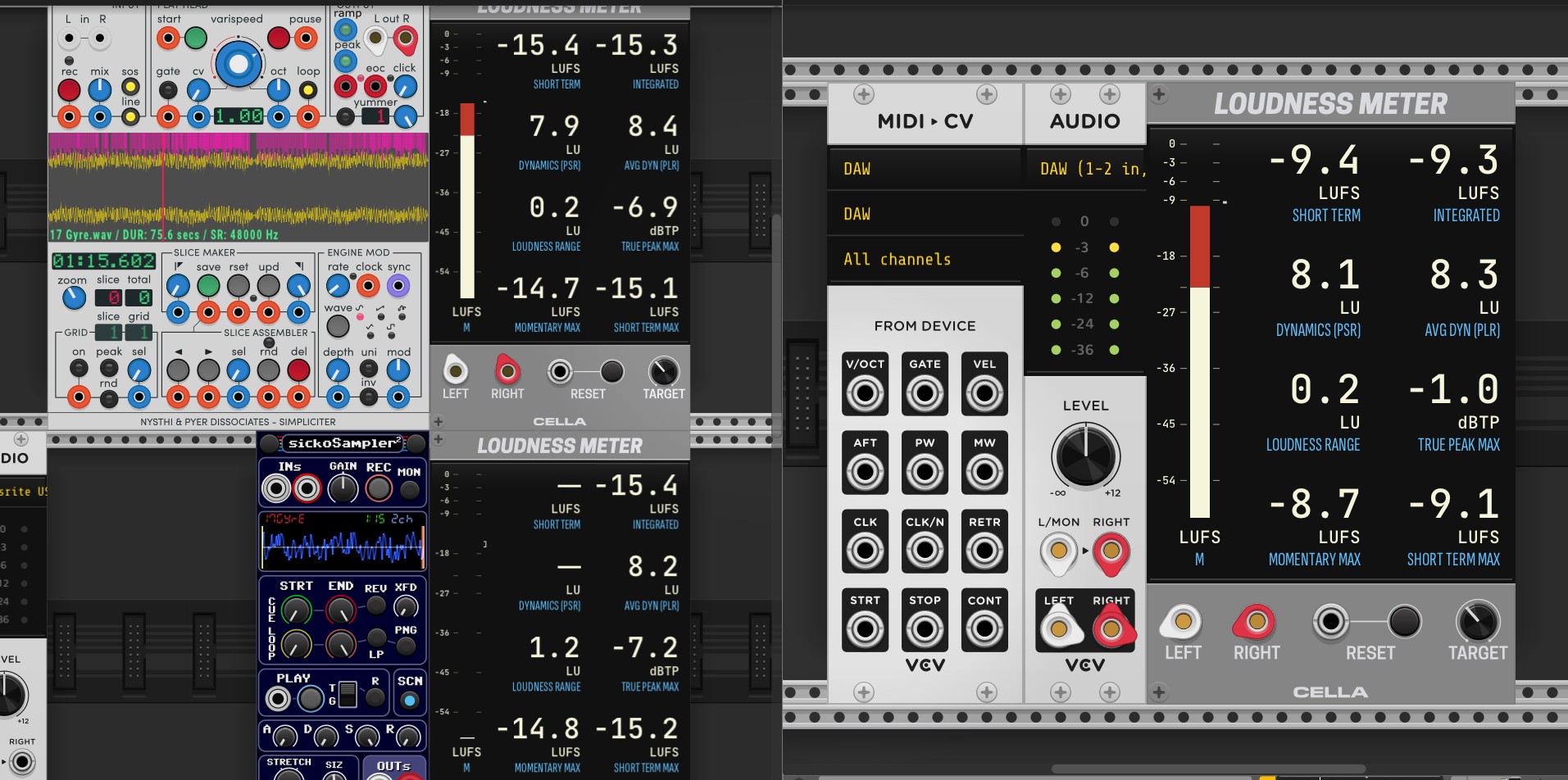The height and width of the screenshot is (780, 1568).
Task: Toggle the MON button on sickoSampler
Action: click(409, 490)
